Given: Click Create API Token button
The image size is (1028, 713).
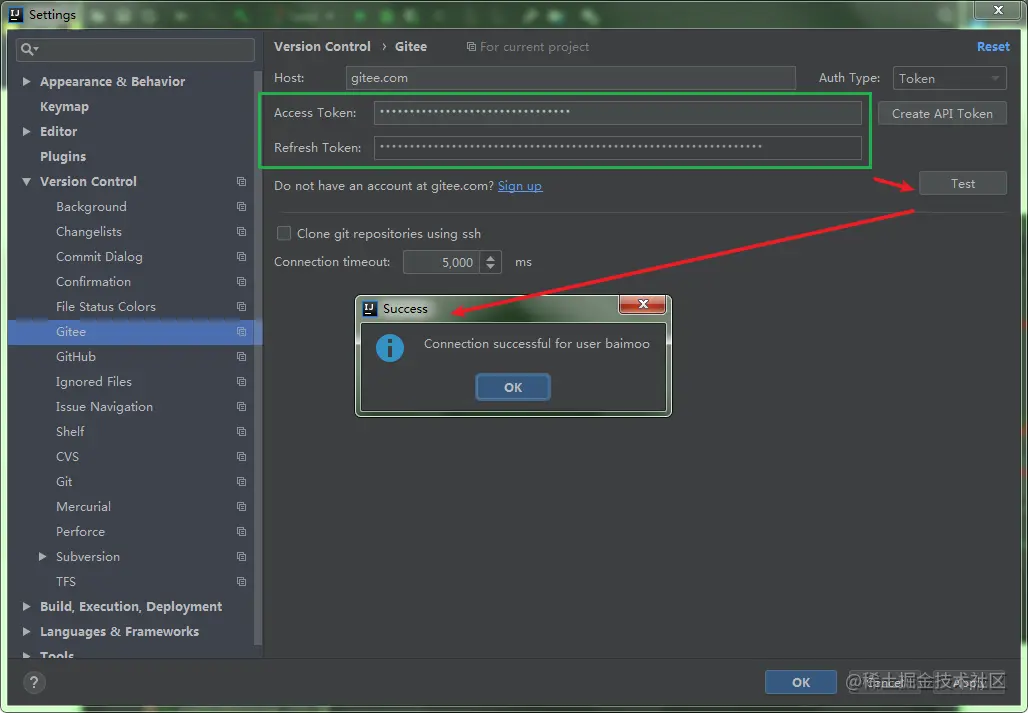Looking at the screenshot, I should [942, 113].
